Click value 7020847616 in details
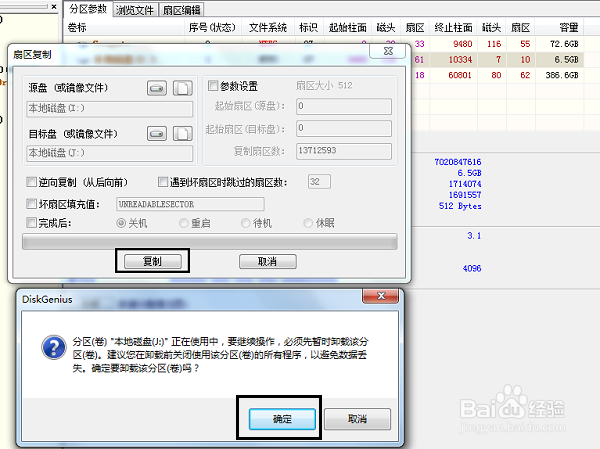The height and width of the screenshot is (449, 600). 458,162
